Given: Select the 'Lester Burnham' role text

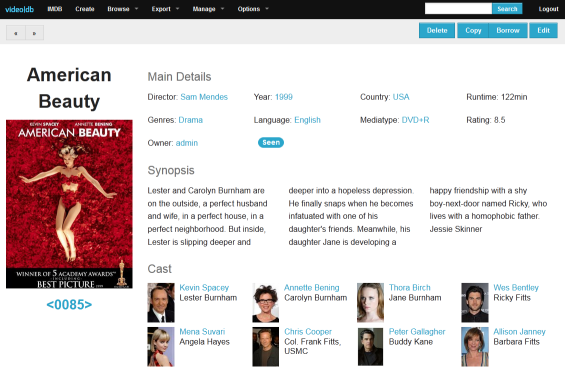Looking at the screenshot, I should 208,298.
